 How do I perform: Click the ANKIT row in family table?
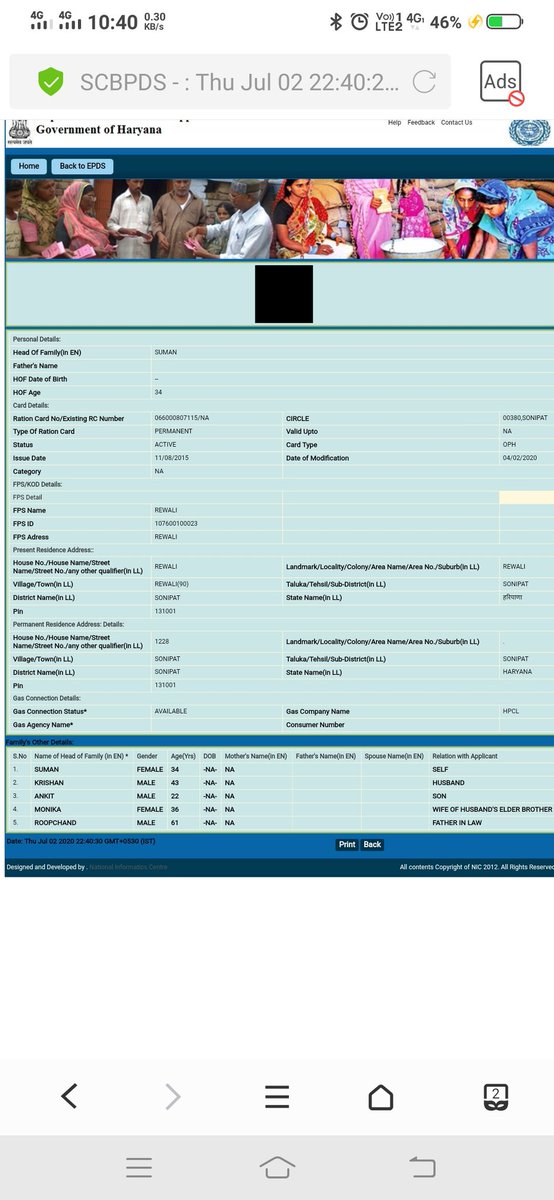point(279,795)
